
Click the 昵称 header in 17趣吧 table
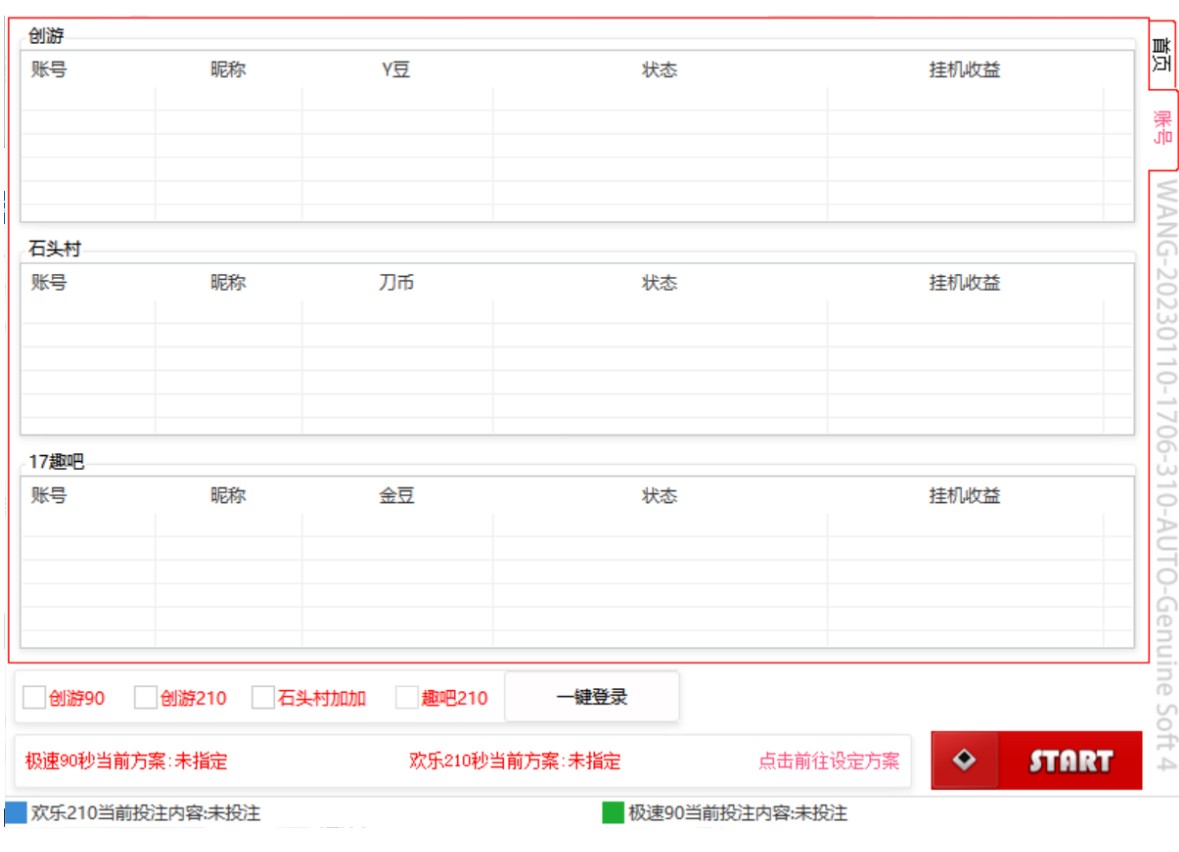(x=228, y=496)
